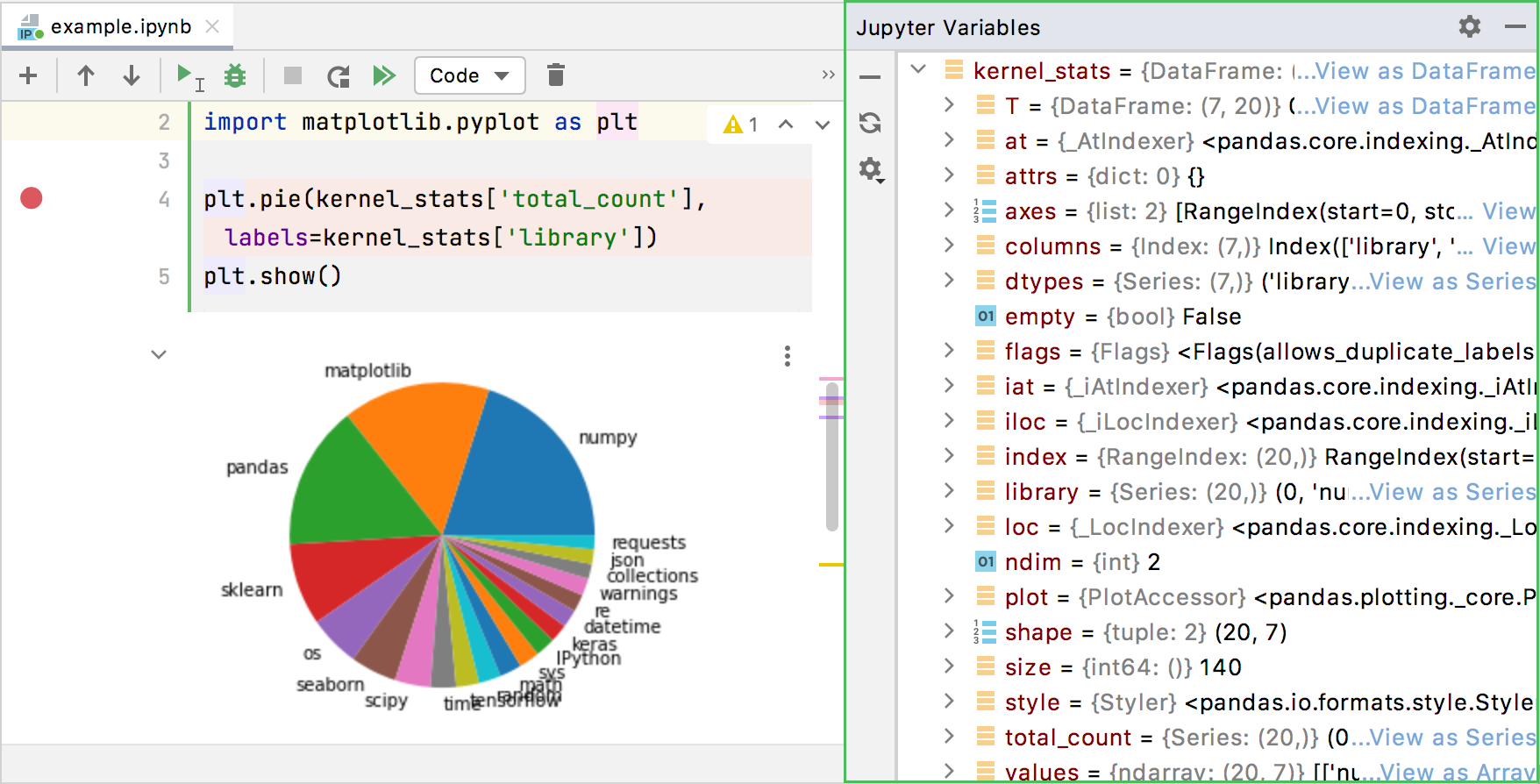Click the minus icon in variables sidebar
Viewport: 1540px width, 784px height.
[870, 77]
